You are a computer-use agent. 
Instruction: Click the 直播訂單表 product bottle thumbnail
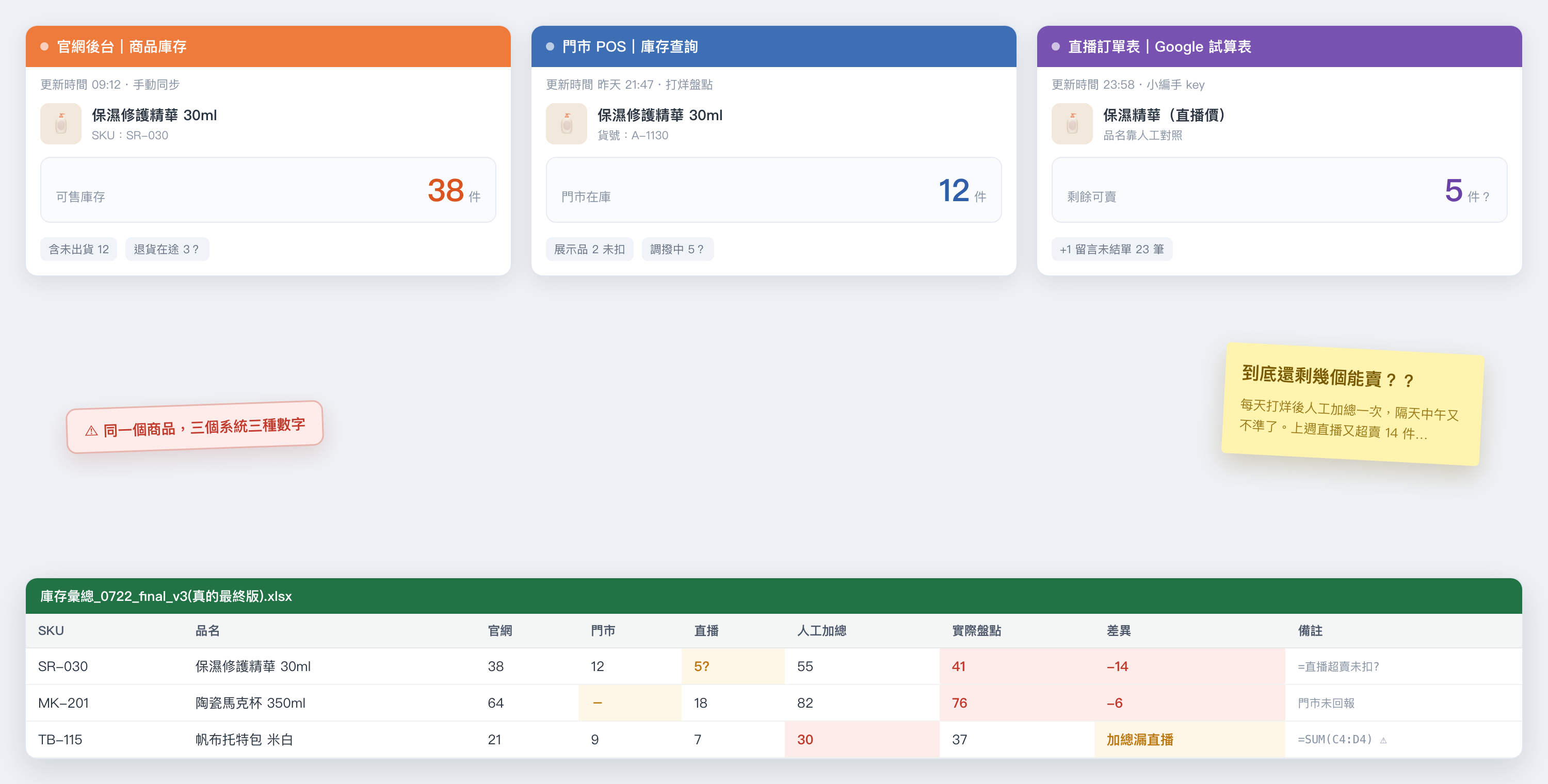tap(1072, 124)
